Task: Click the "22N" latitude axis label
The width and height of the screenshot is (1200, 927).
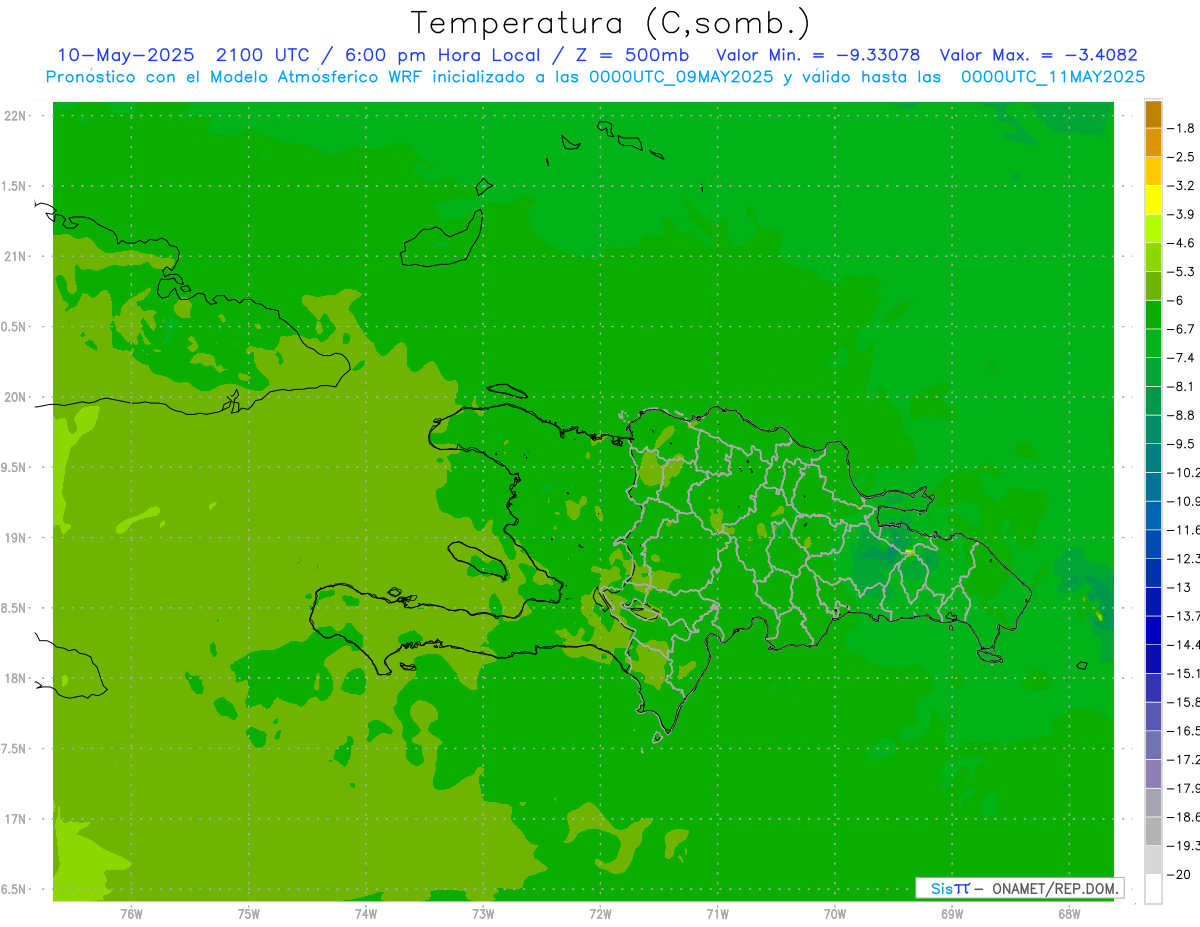Action: [x=15, y=115]
